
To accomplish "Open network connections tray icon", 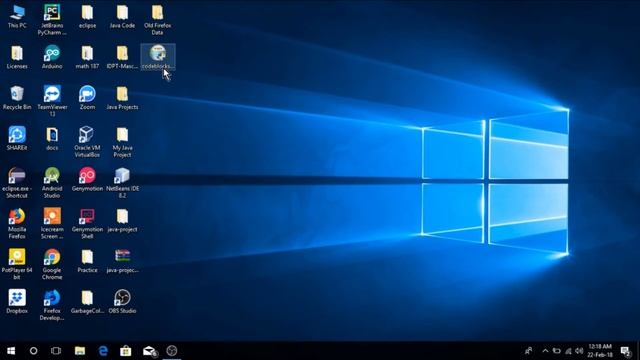I will coord(568,351).
